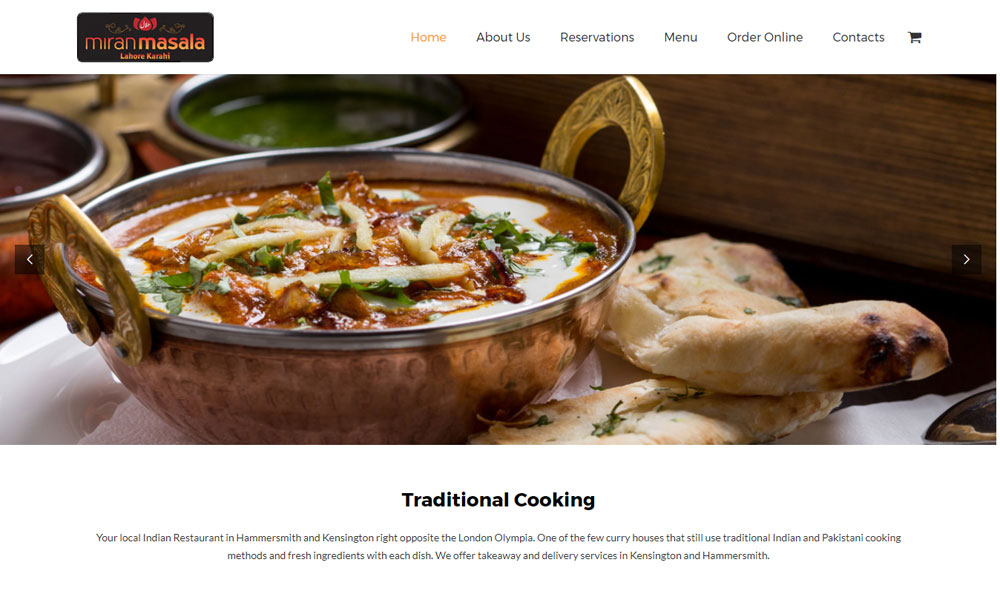Click the spoon at slider's corner

click(963, 420)
